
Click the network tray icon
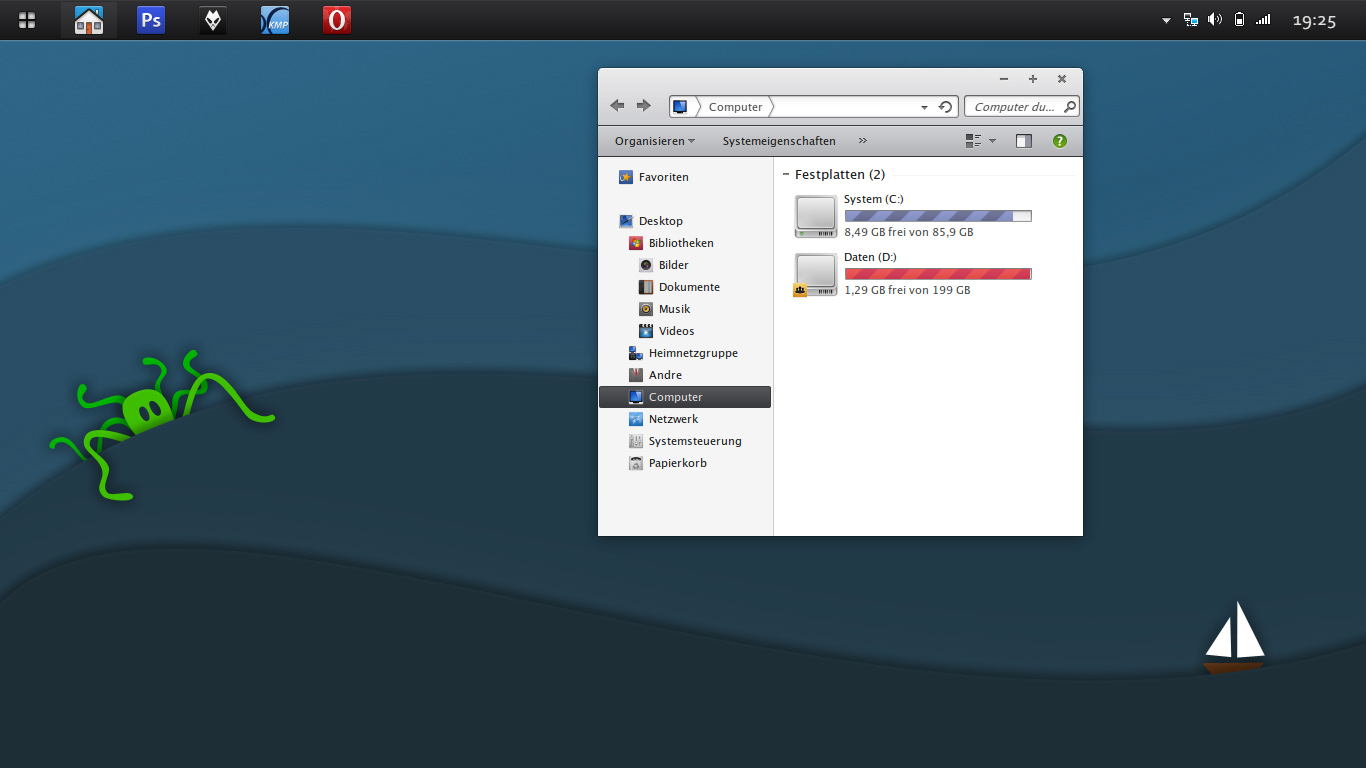click(x=1191, y=19)
